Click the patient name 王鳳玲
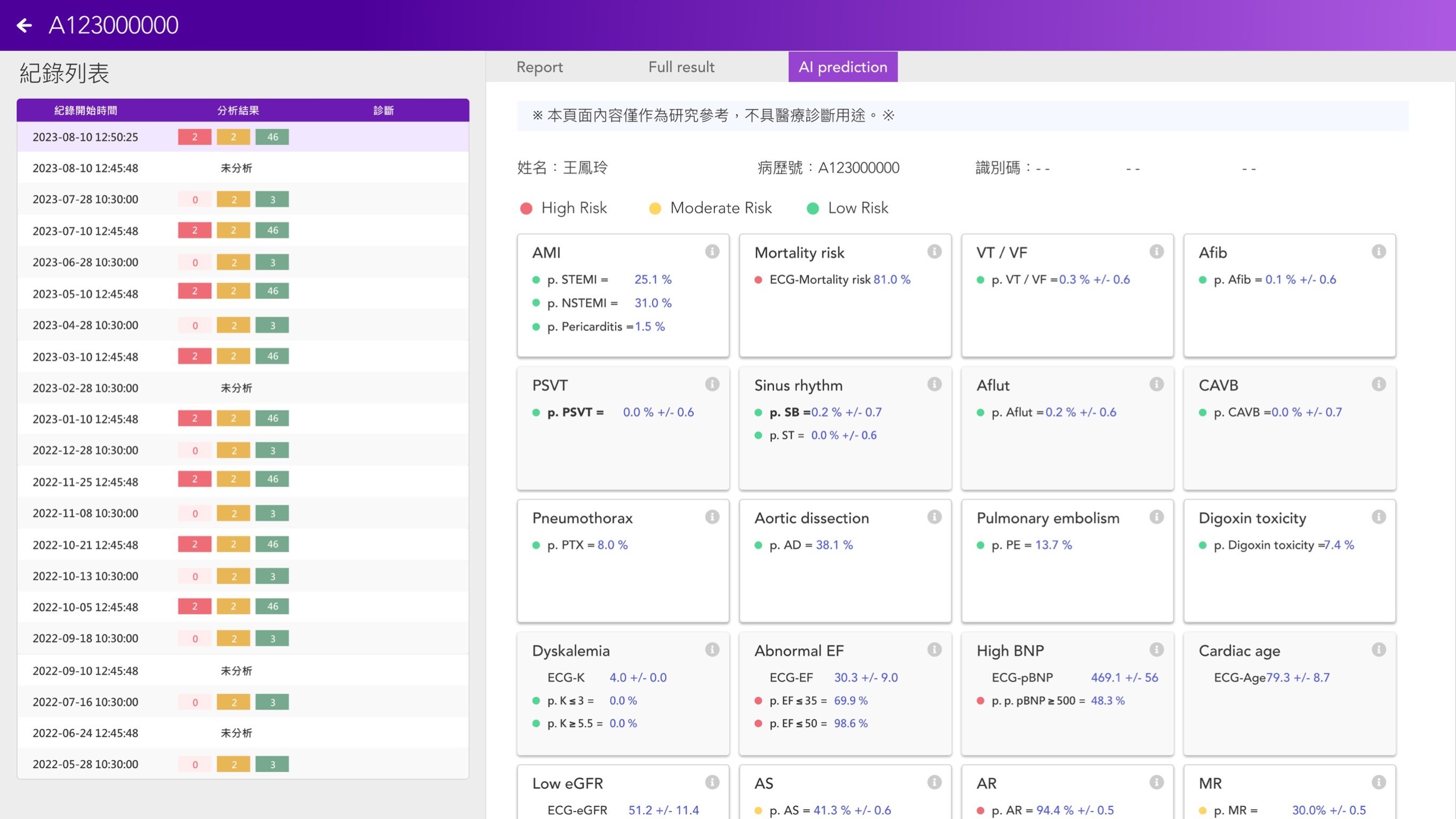 585,168
